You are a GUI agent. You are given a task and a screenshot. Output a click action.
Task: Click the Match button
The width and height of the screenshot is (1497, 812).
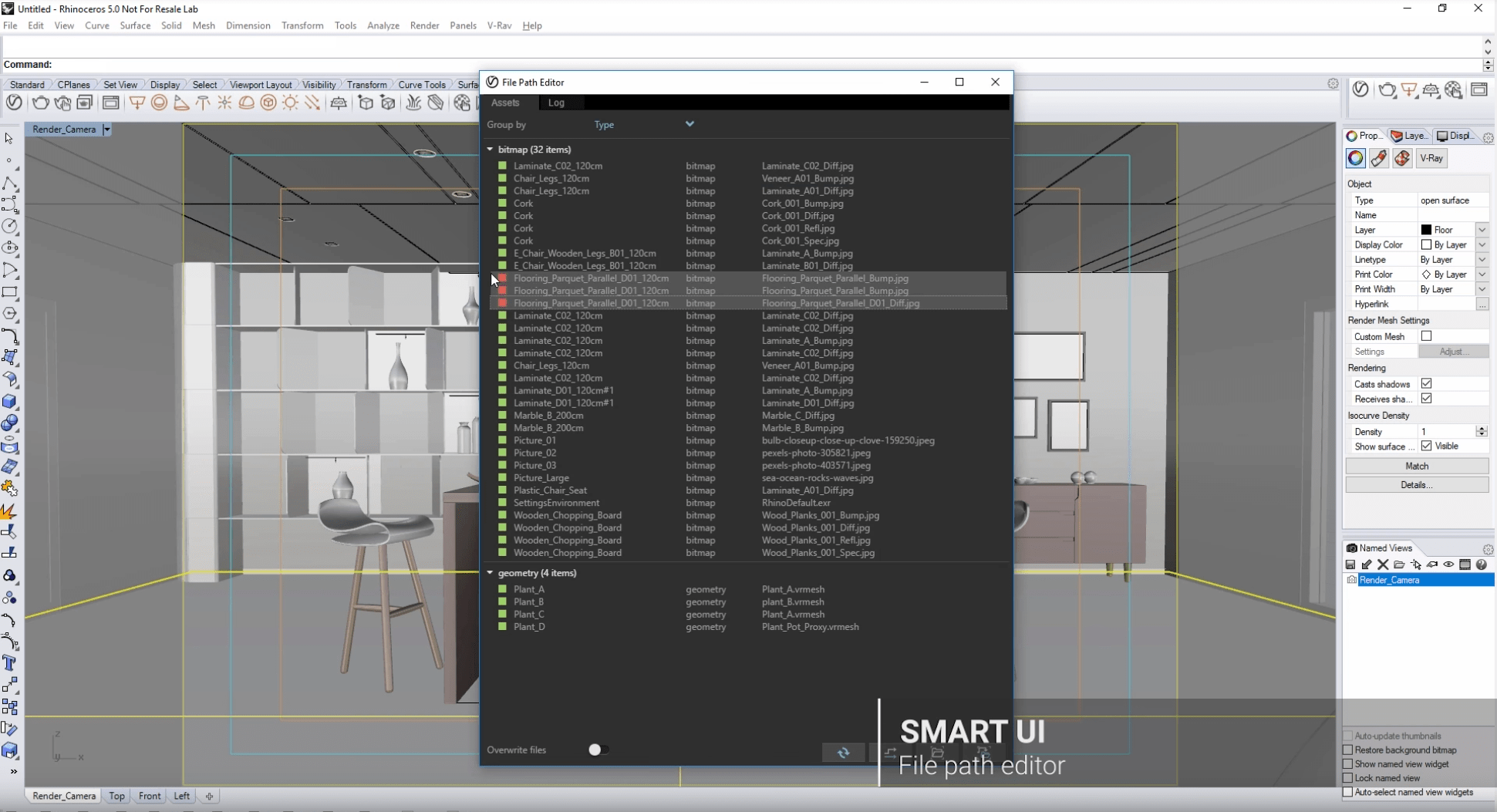(x=1417, y=466)
